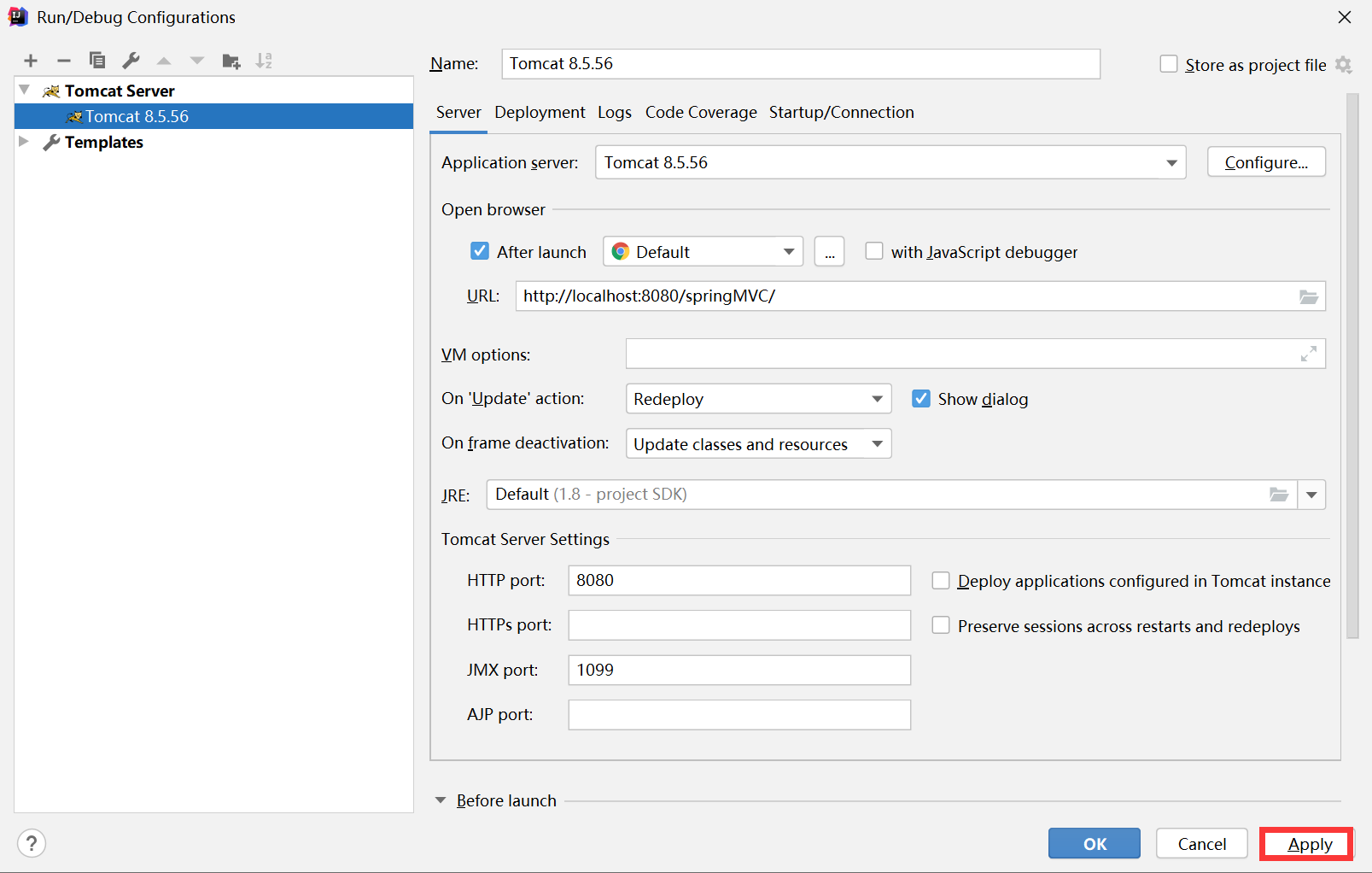
Task: Click the IntelliJ logo in title bar
Action: [18, 17]
